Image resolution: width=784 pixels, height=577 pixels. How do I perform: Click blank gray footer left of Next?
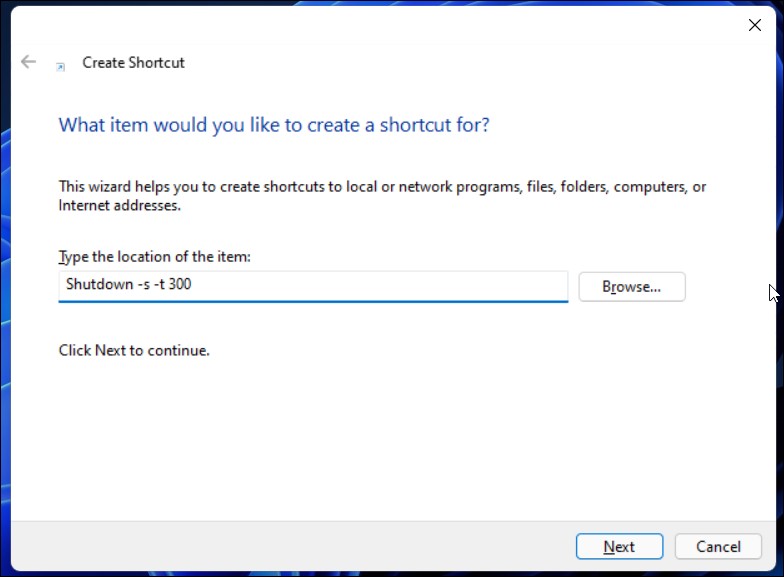point(290,546)
